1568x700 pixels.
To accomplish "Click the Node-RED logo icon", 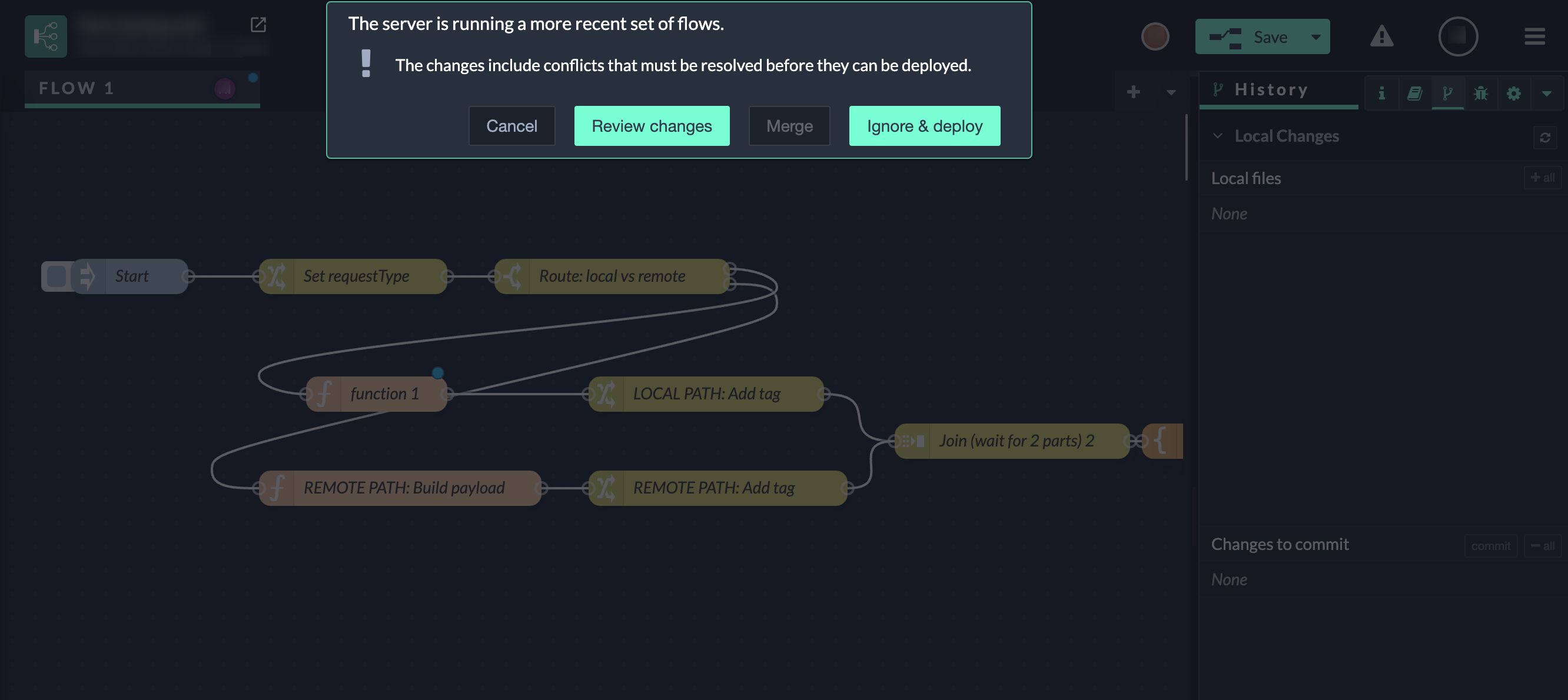I will [x=46, y=36].
